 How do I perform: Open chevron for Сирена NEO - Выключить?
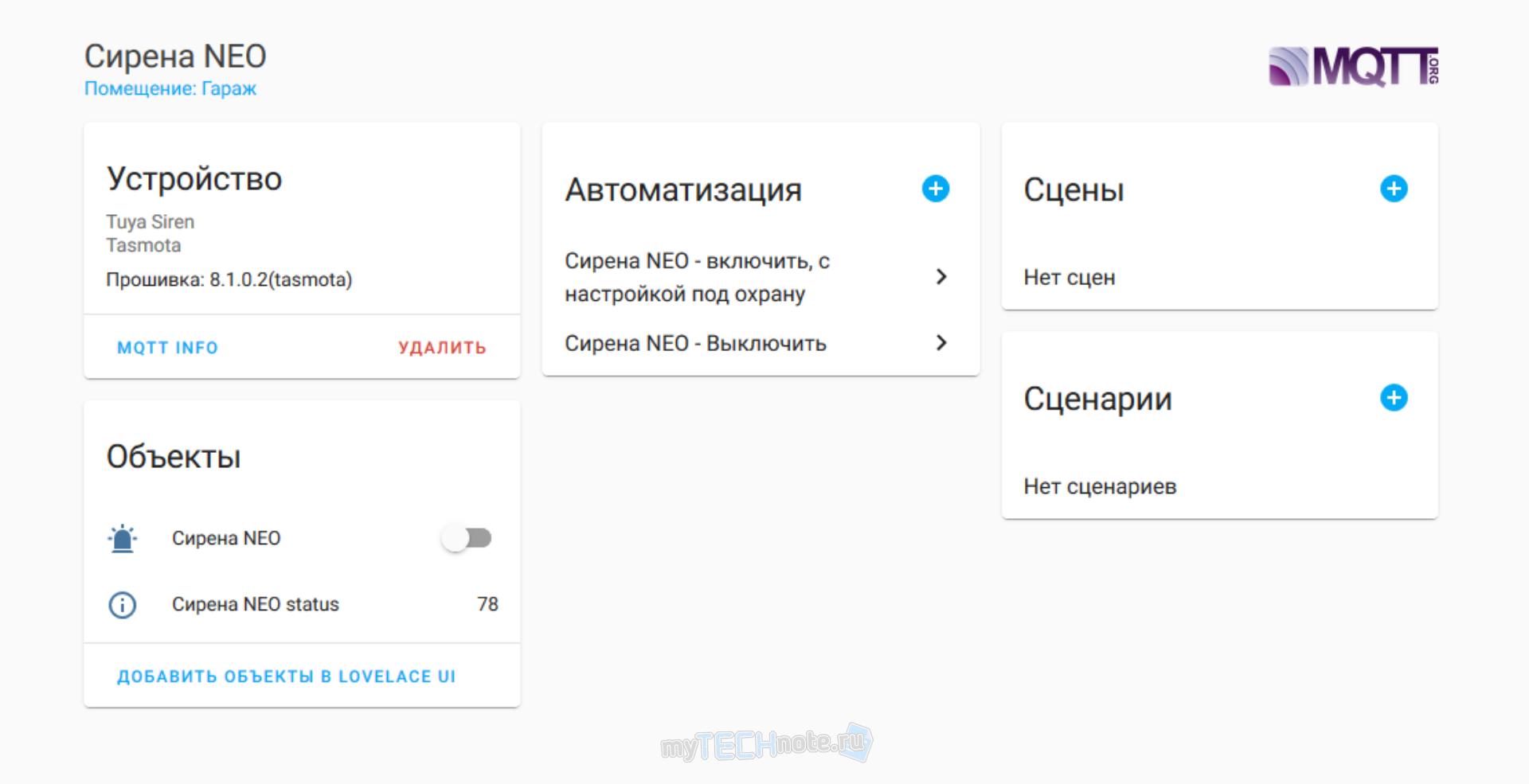(x=941, y=343)
